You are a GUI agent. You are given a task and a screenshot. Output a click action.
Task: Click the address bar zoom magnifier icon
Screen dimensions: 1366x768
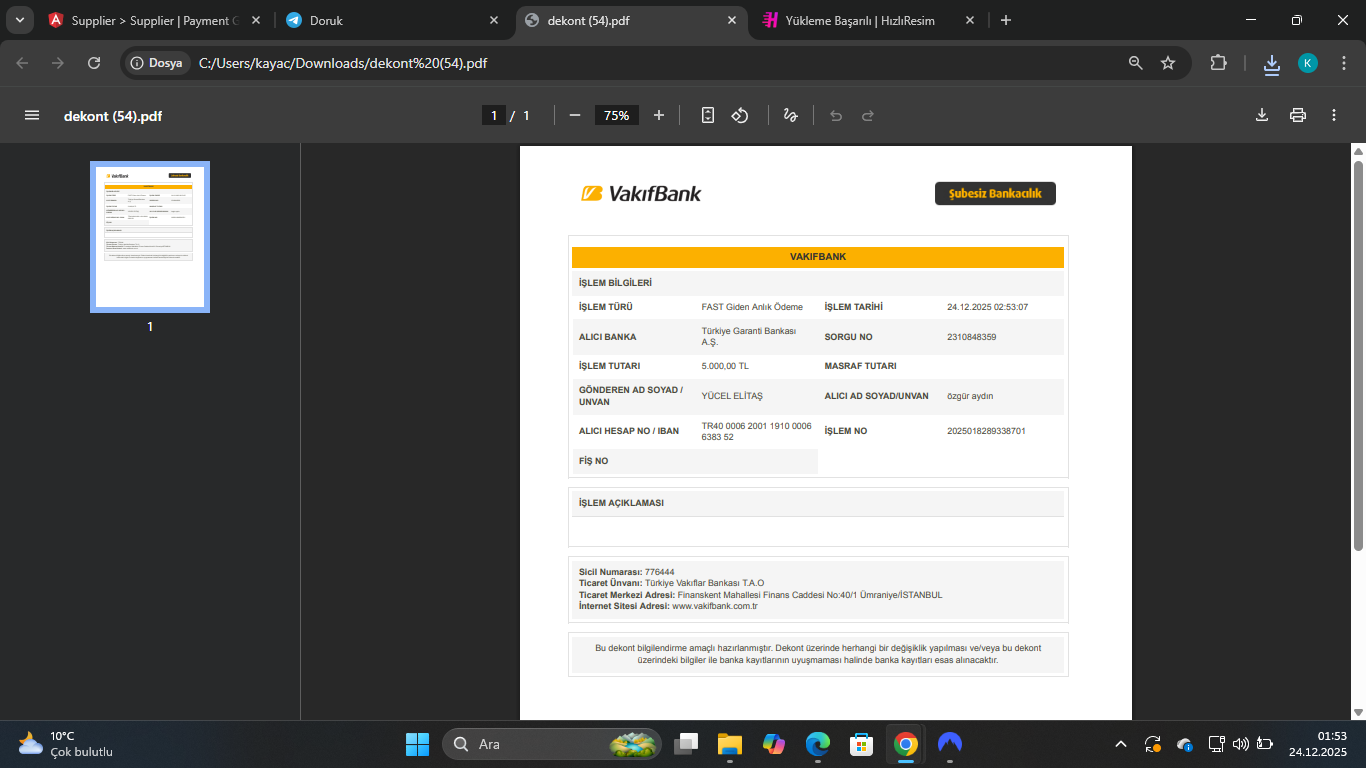click(1136, 63)
